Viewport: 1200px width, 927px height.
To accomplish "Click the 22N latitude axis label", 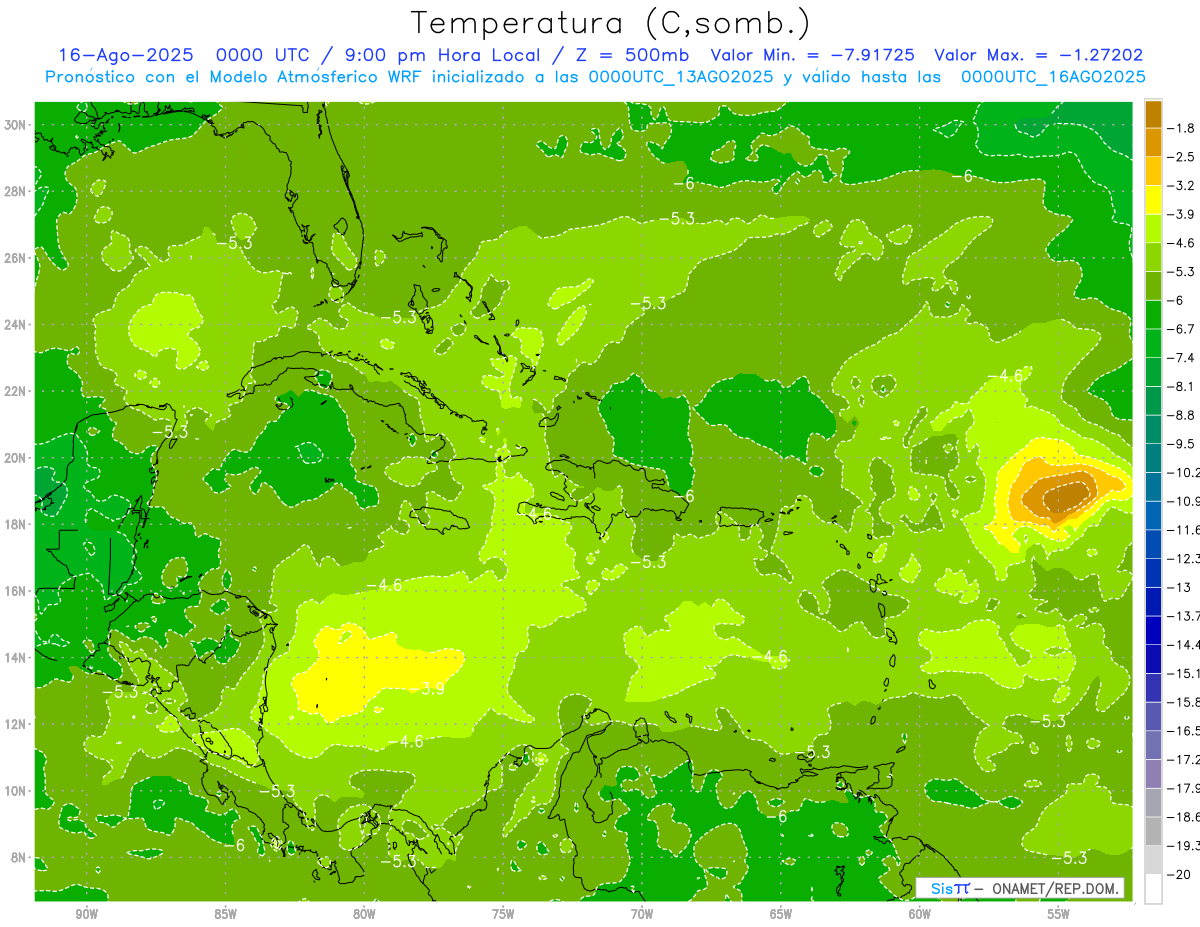I will [x=17, y=391].
